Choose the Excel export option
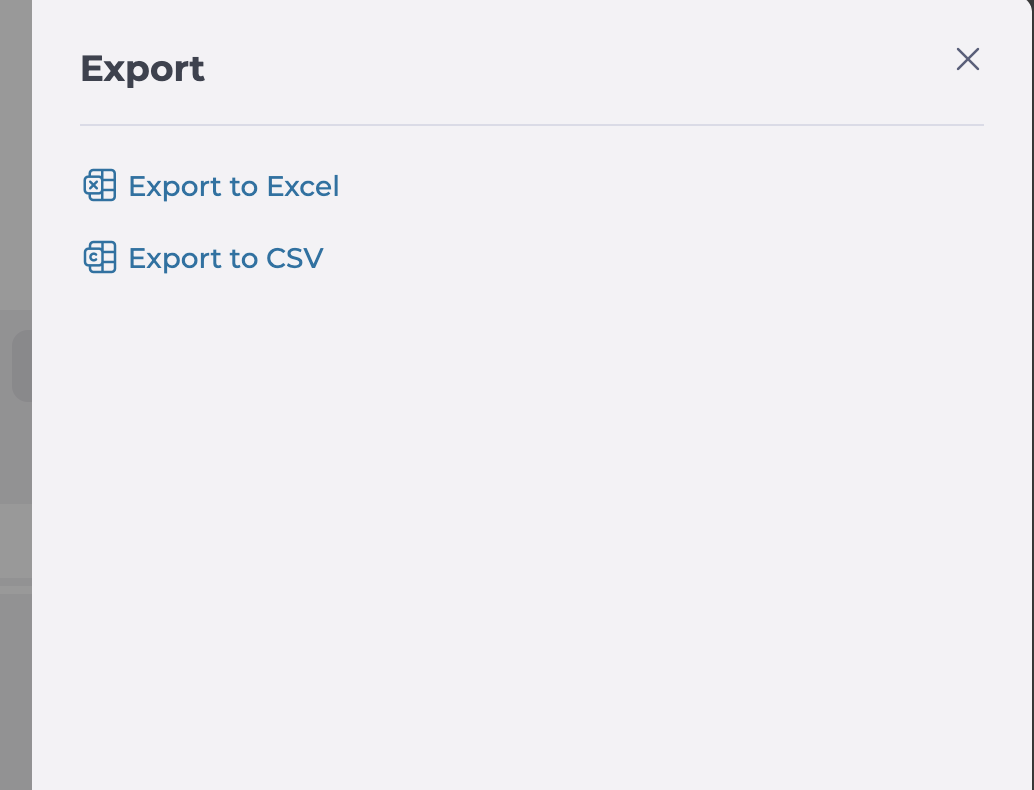The height and width of the screenshot is (790, 1034). coord(211,186)
